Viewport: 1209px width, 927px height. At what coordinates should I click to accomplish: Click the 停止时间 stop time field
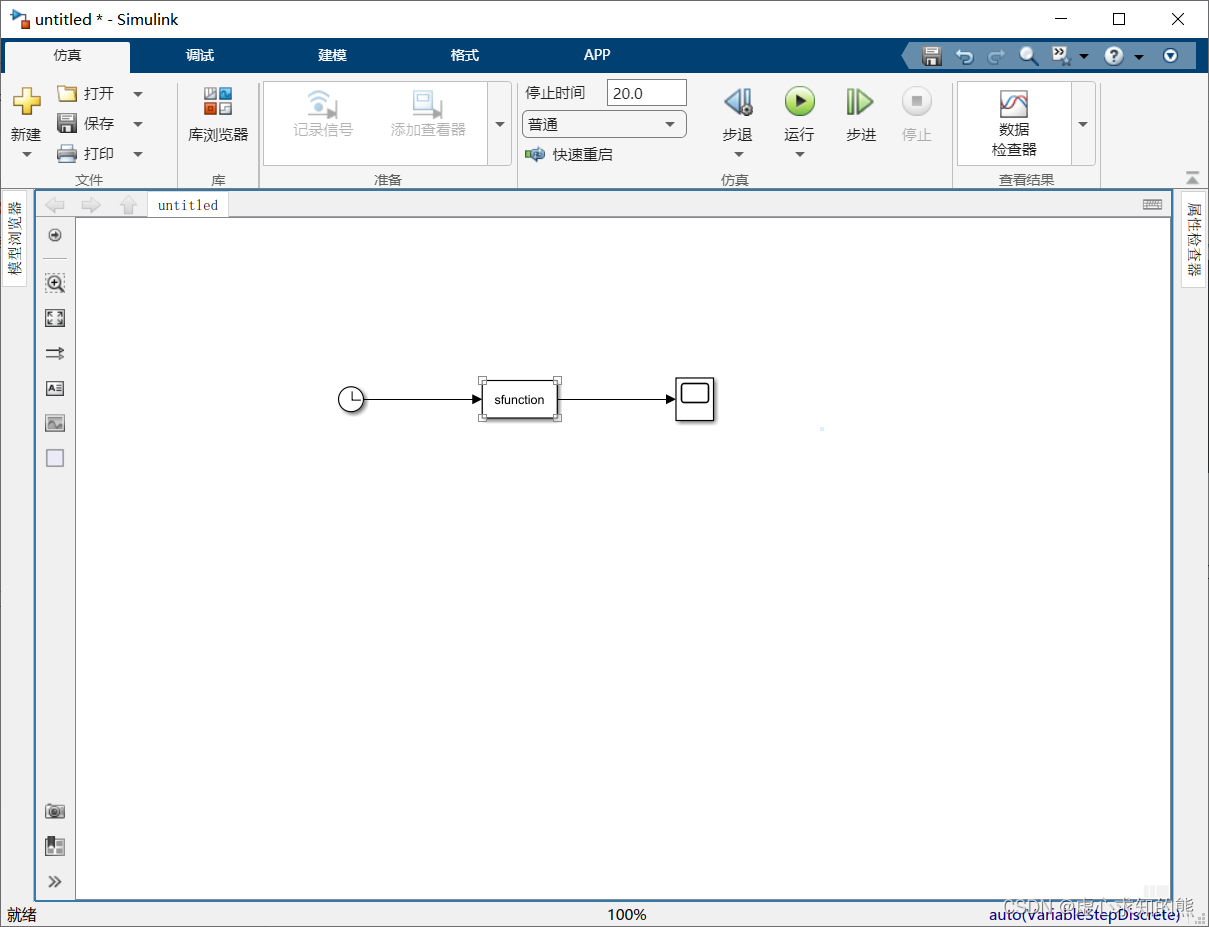coord(647,93)
